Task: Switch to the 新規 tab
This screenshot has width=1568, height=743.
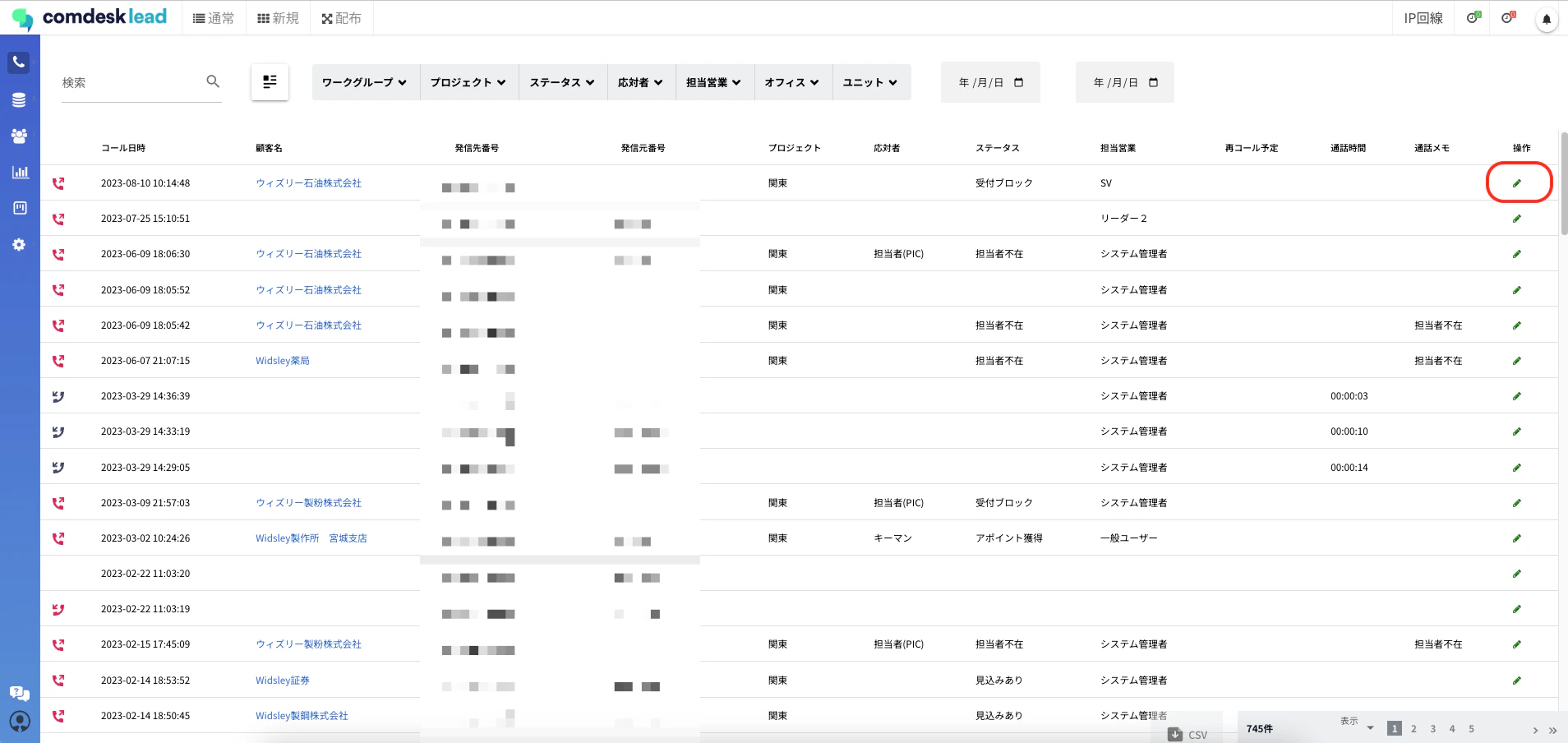Action: click(278, 18)
